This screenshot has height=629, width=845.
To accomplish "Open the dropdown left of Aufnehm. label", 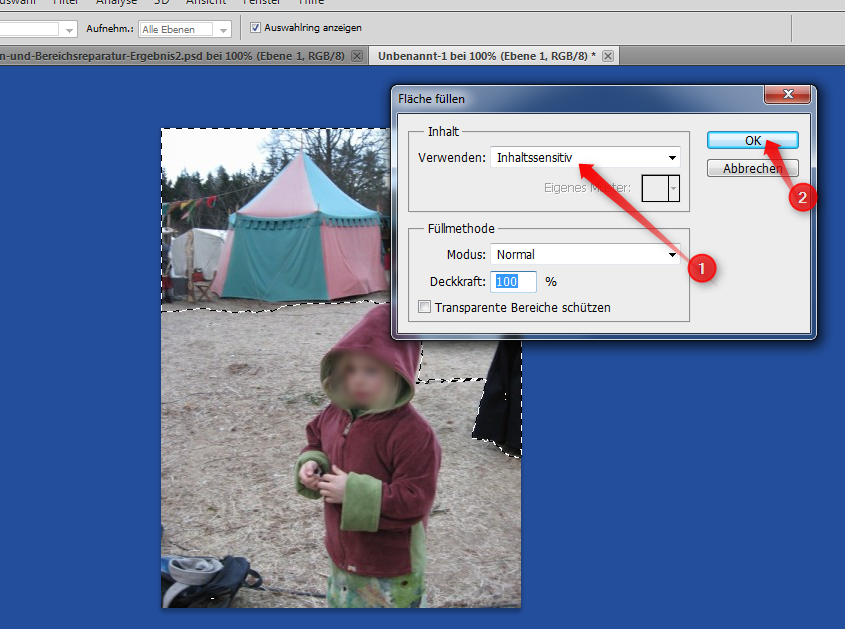I will 40,29.
